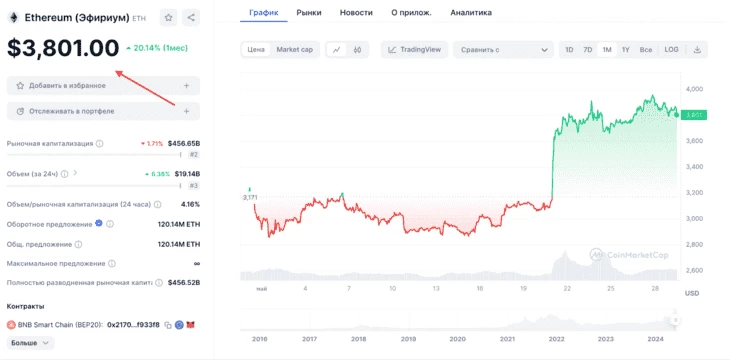Screen dimensions: 730x360
Task: Click 2020 on the bottom year timeline
Action: tap(458, 339)
